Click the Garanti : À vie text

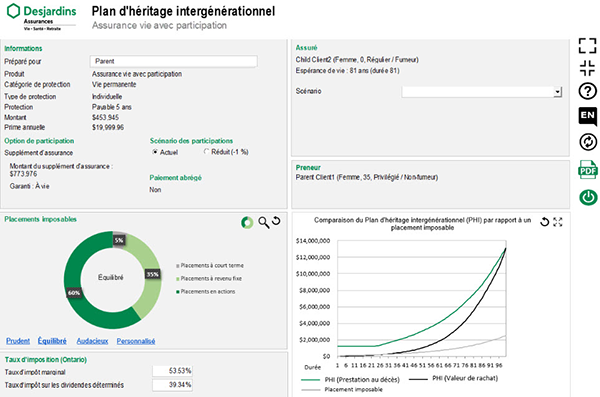pos(29,186)
